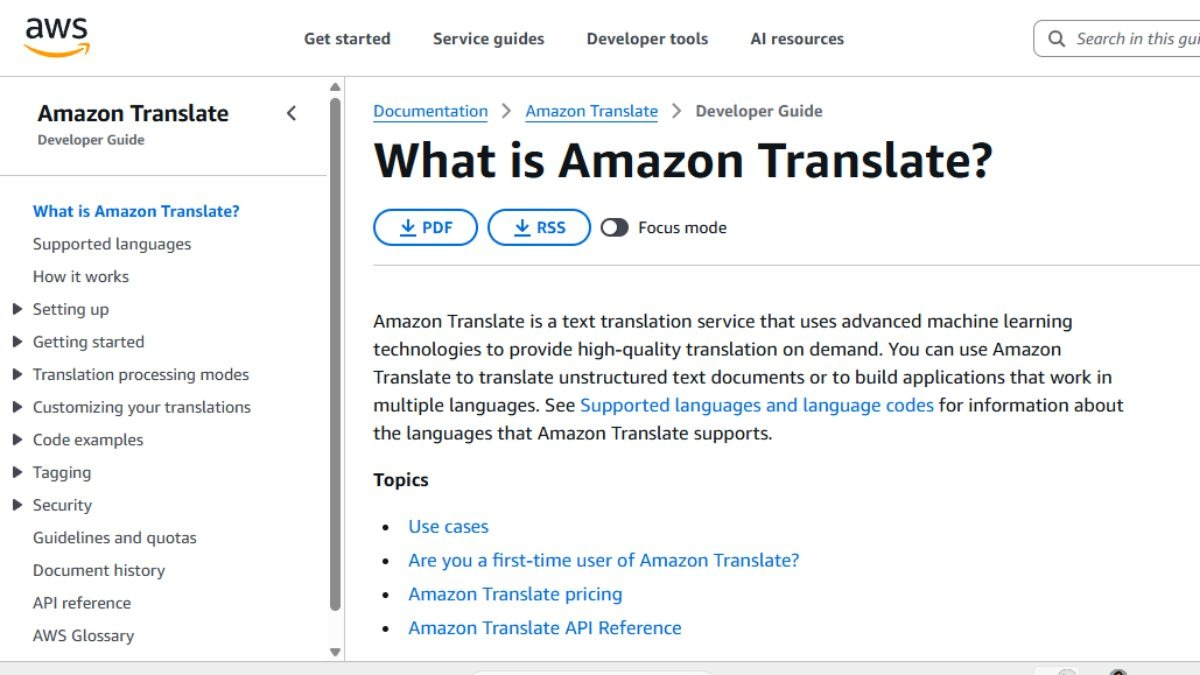Open Supported languages and language codes link
The width and height of the screenshot is (1200, 675).
[x=758, y=405]
